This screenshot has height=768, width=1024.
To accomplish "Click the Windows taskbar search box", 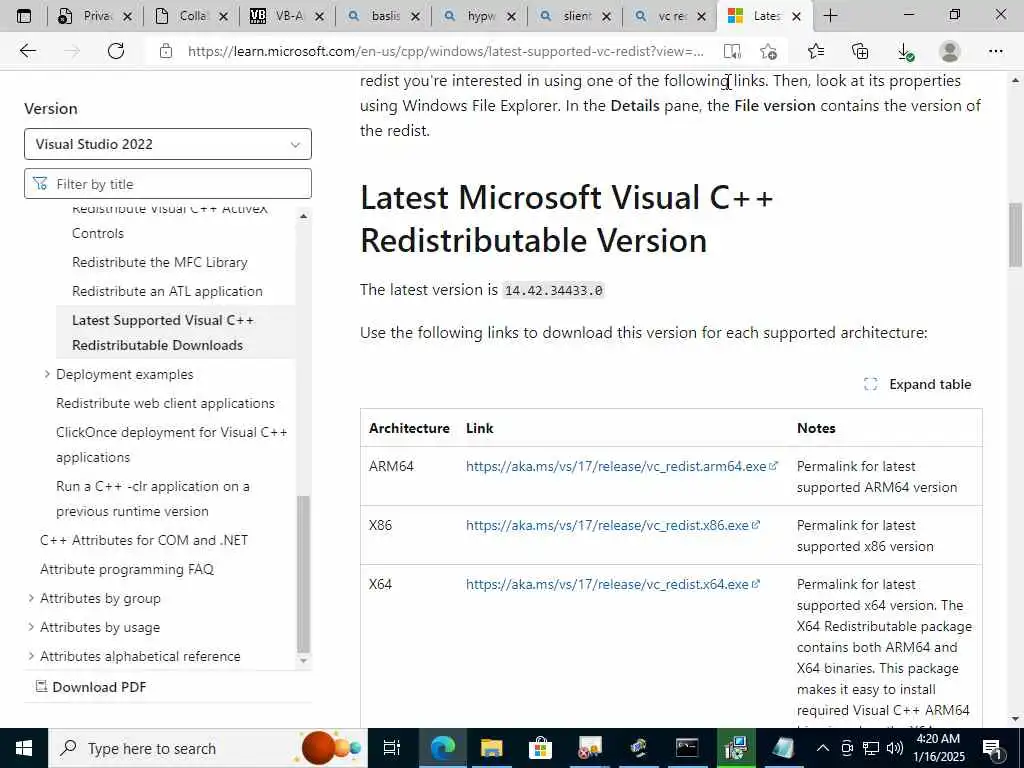I will click(x=207, y=748).
